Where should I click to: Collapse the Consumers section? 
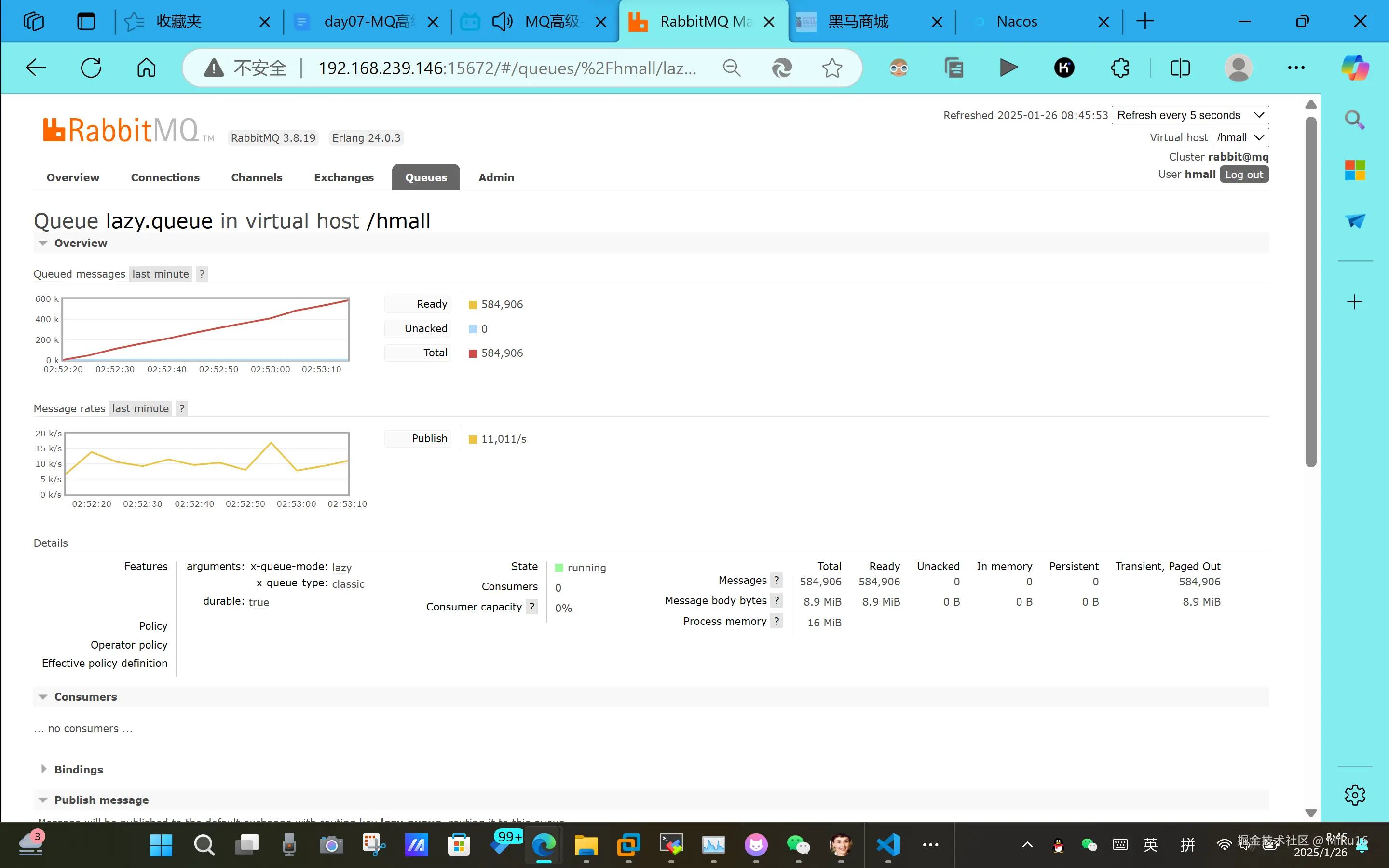(85, 696)
